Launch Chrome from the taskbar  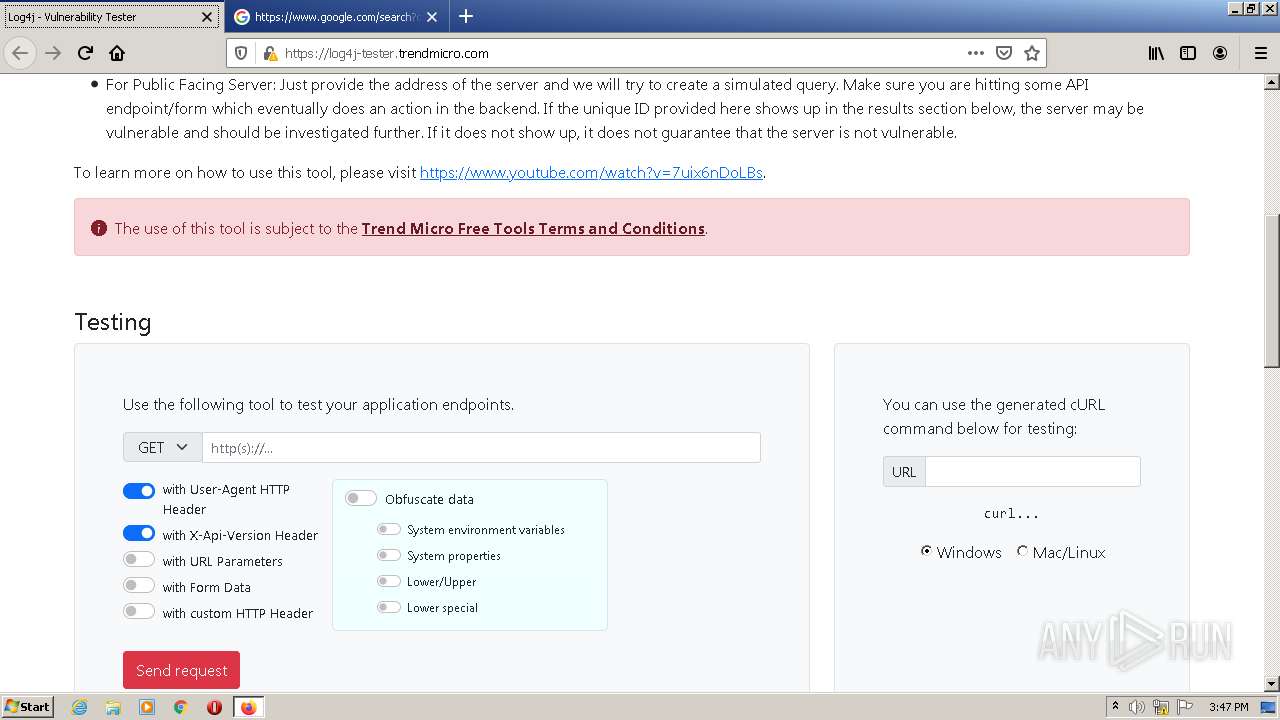coord(181,707)
